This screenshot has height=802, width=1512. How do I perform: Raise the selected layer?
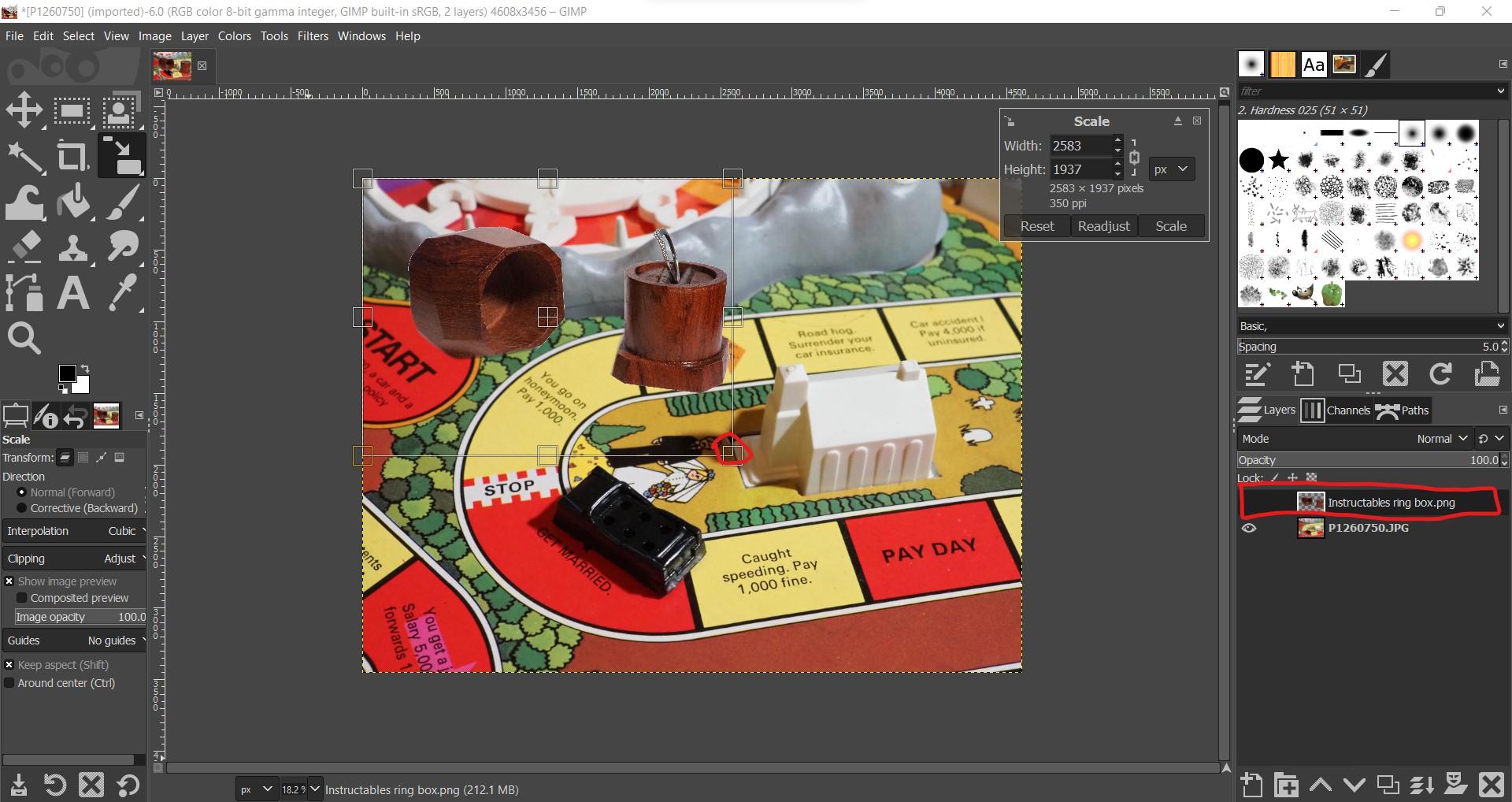point(1321,785)
